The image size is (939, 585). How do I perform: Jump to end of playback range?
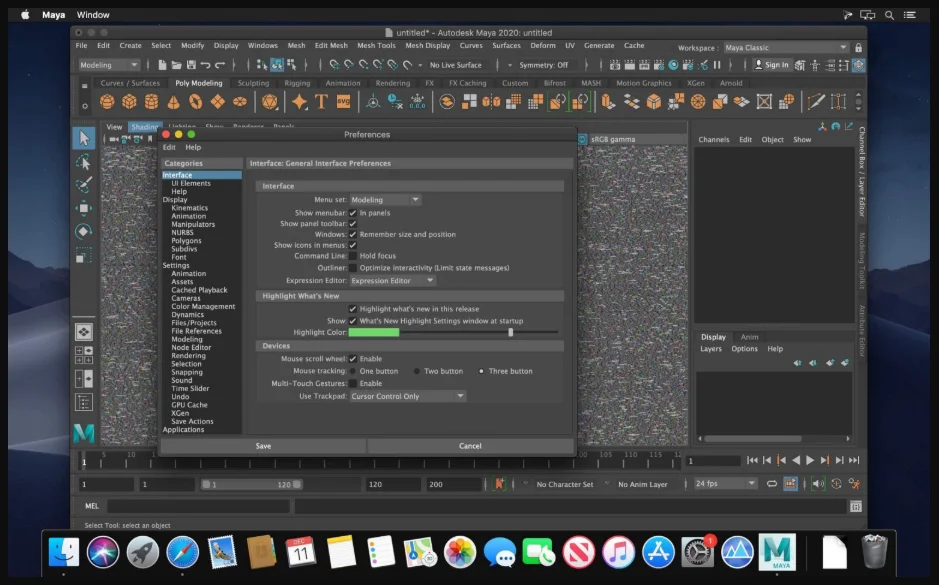pyautogui.click(x=854, y=460)
